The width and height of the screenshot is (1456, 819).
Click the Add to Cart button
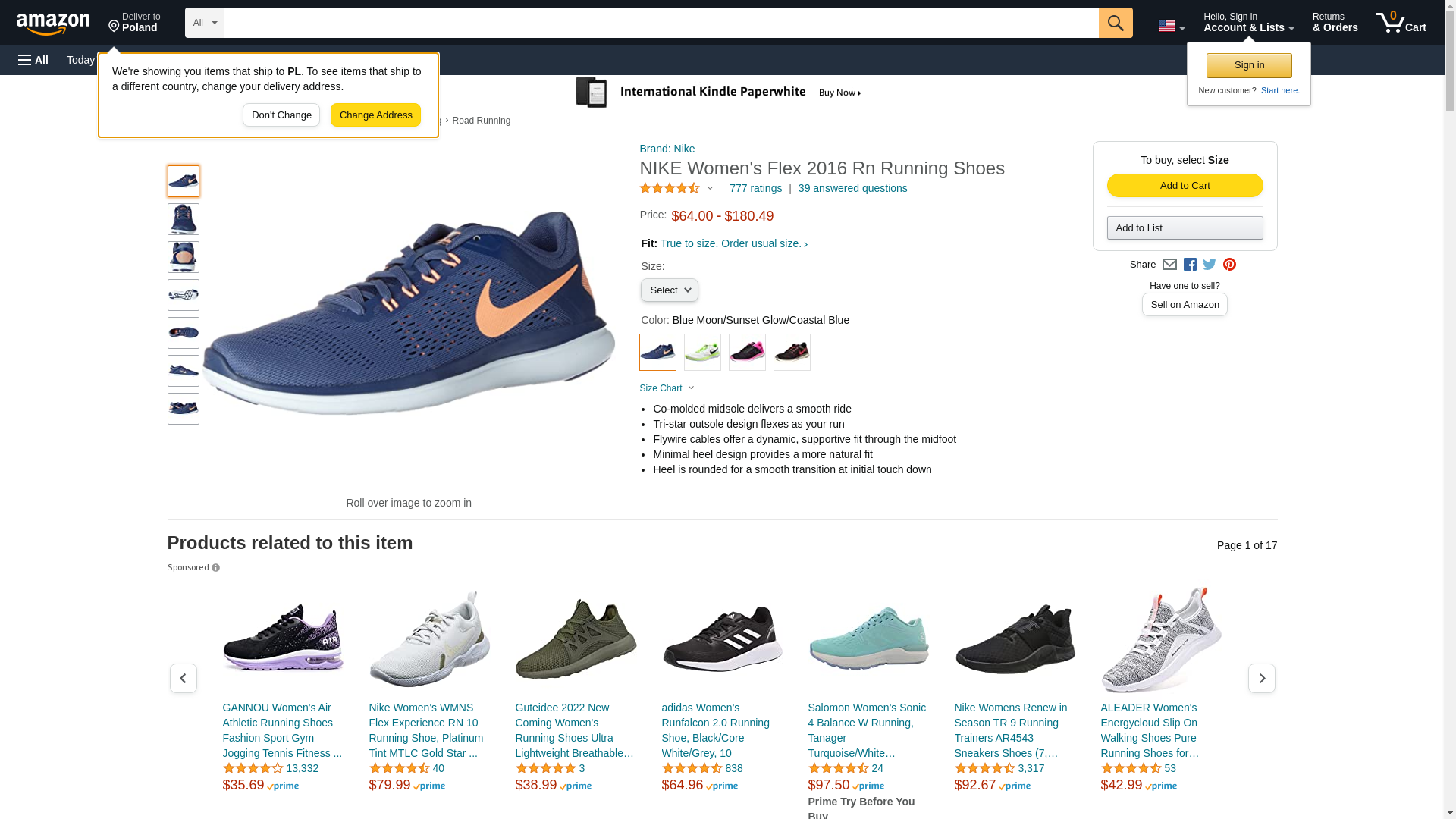point(1185,186)
